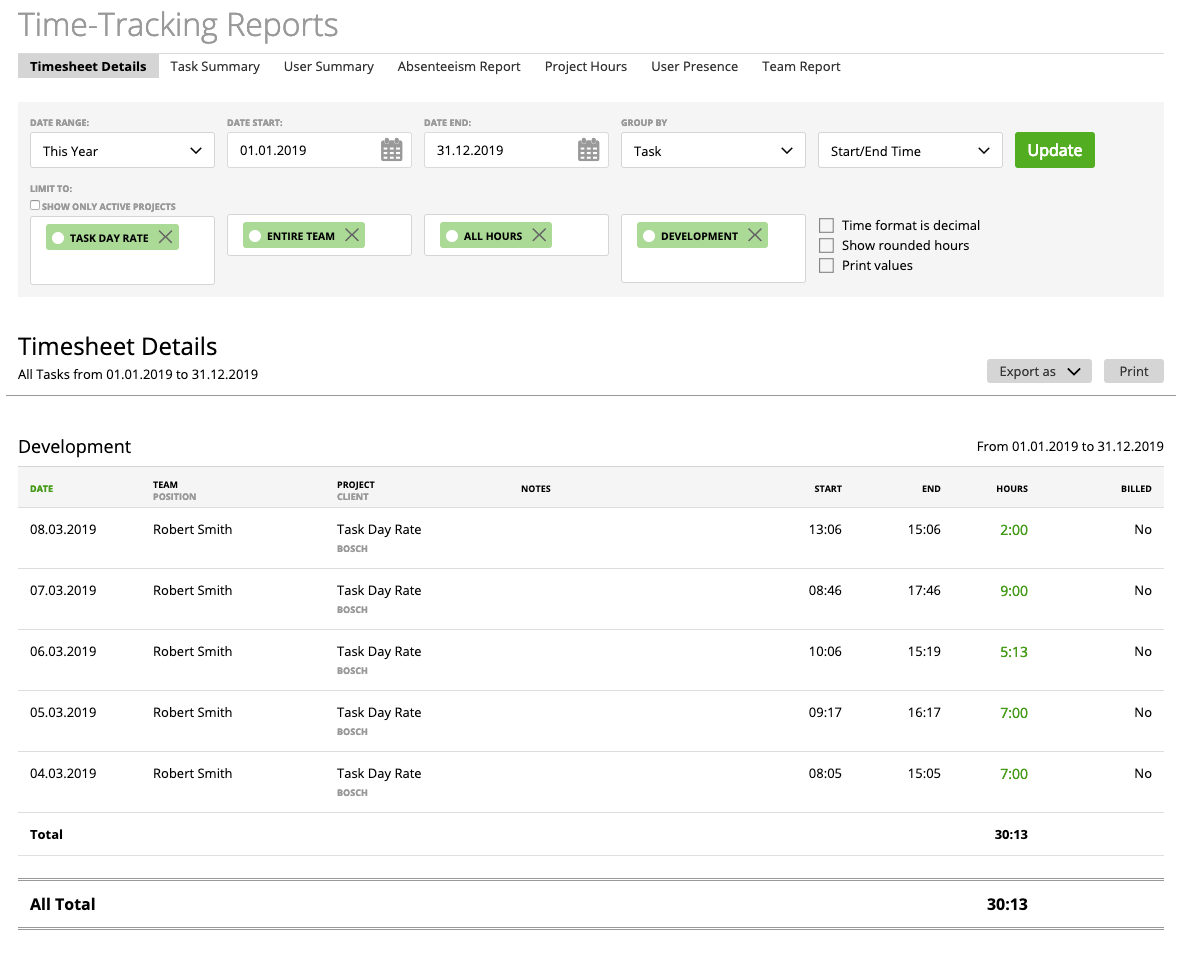Click the Print button
The width and height of the screenshot is (1189, 956).
pyautogui.click(x=1134, y=371)
